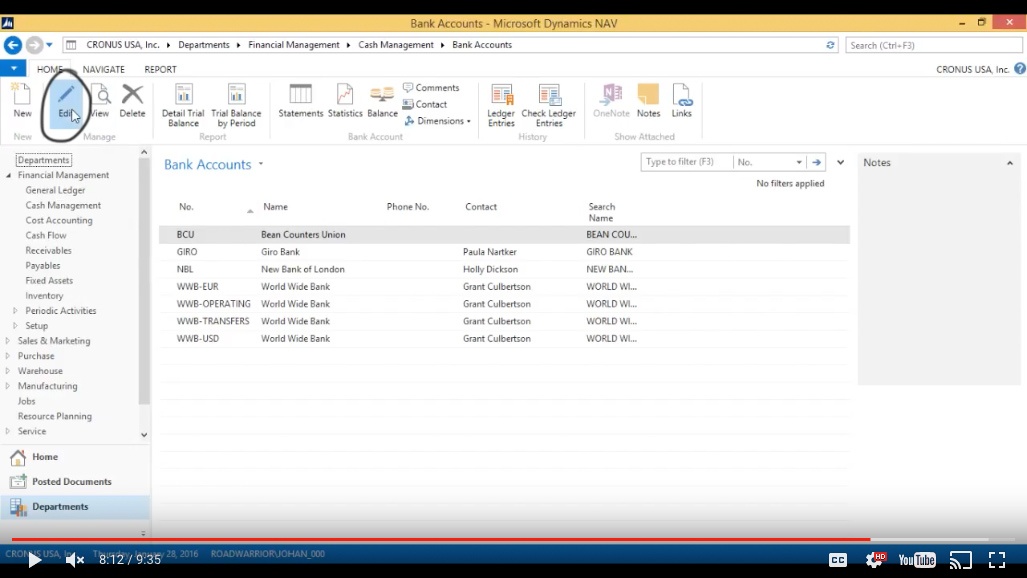Click the Type to filter box

686,162
